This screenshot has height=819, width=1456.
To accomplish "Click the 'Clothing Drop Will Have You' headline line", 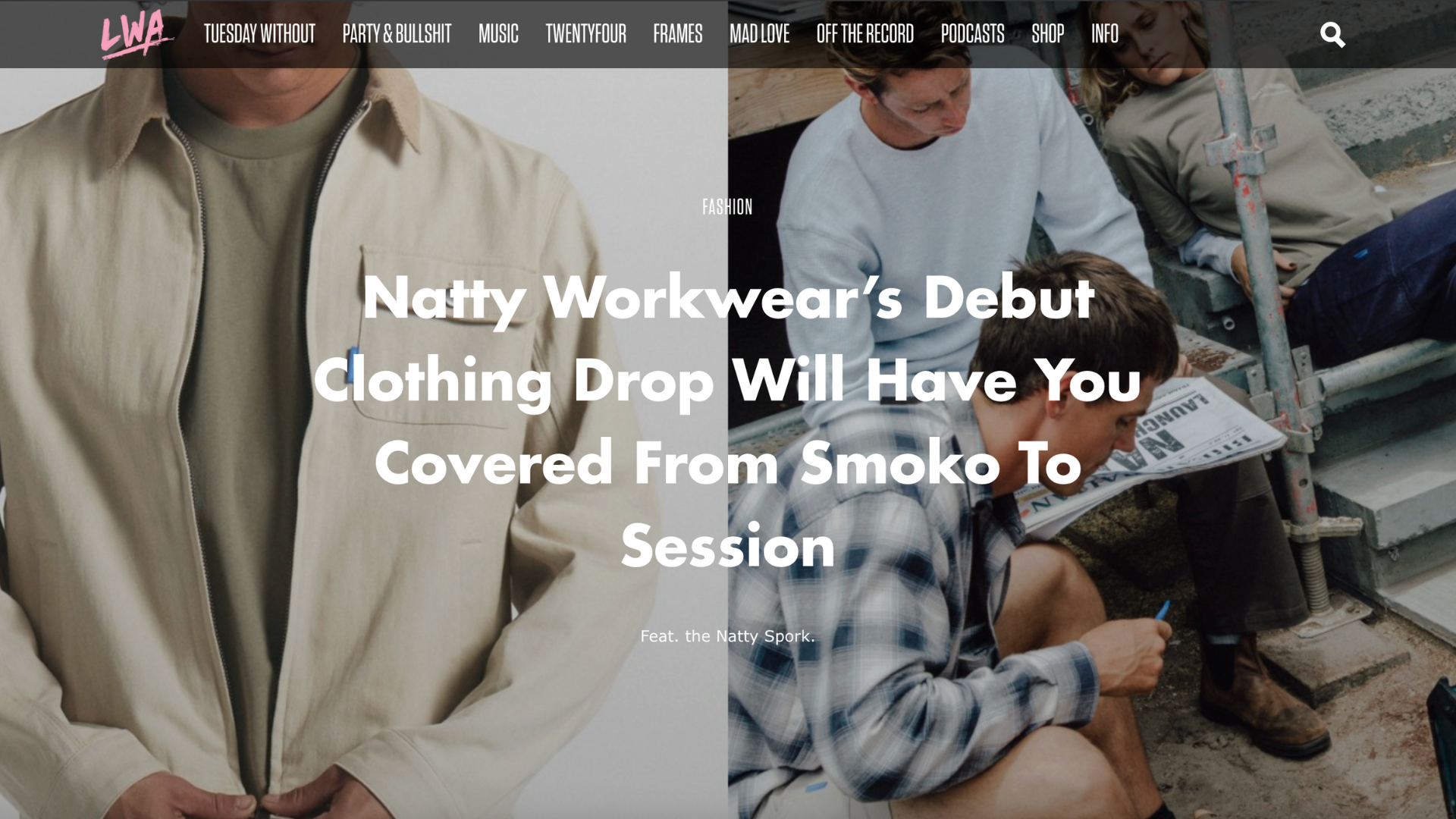I will [727, 381].
